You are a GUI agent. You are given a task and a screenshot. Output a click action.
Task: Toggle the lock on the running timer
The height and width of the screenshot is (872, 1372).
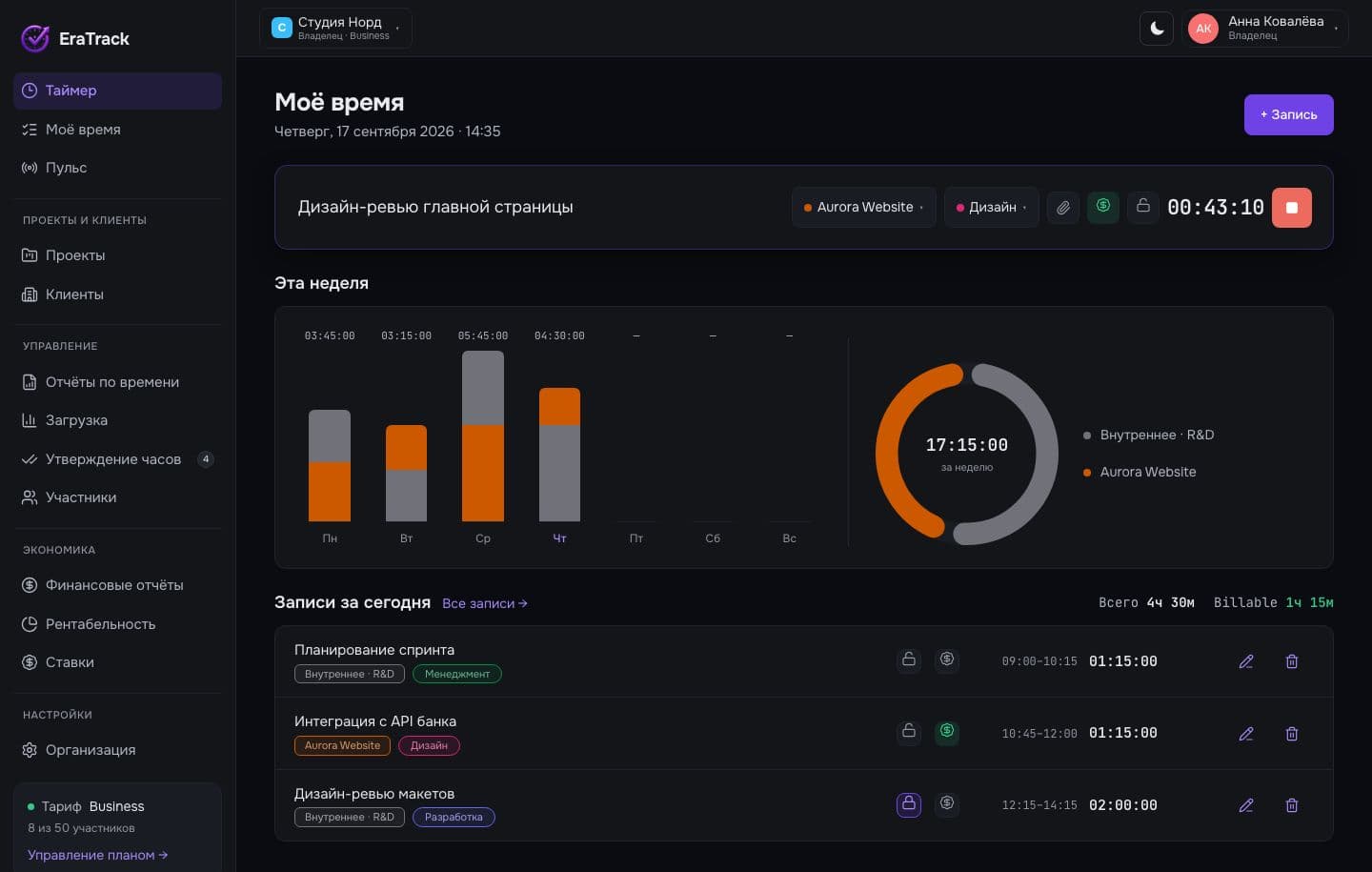tap(1143, 207)
